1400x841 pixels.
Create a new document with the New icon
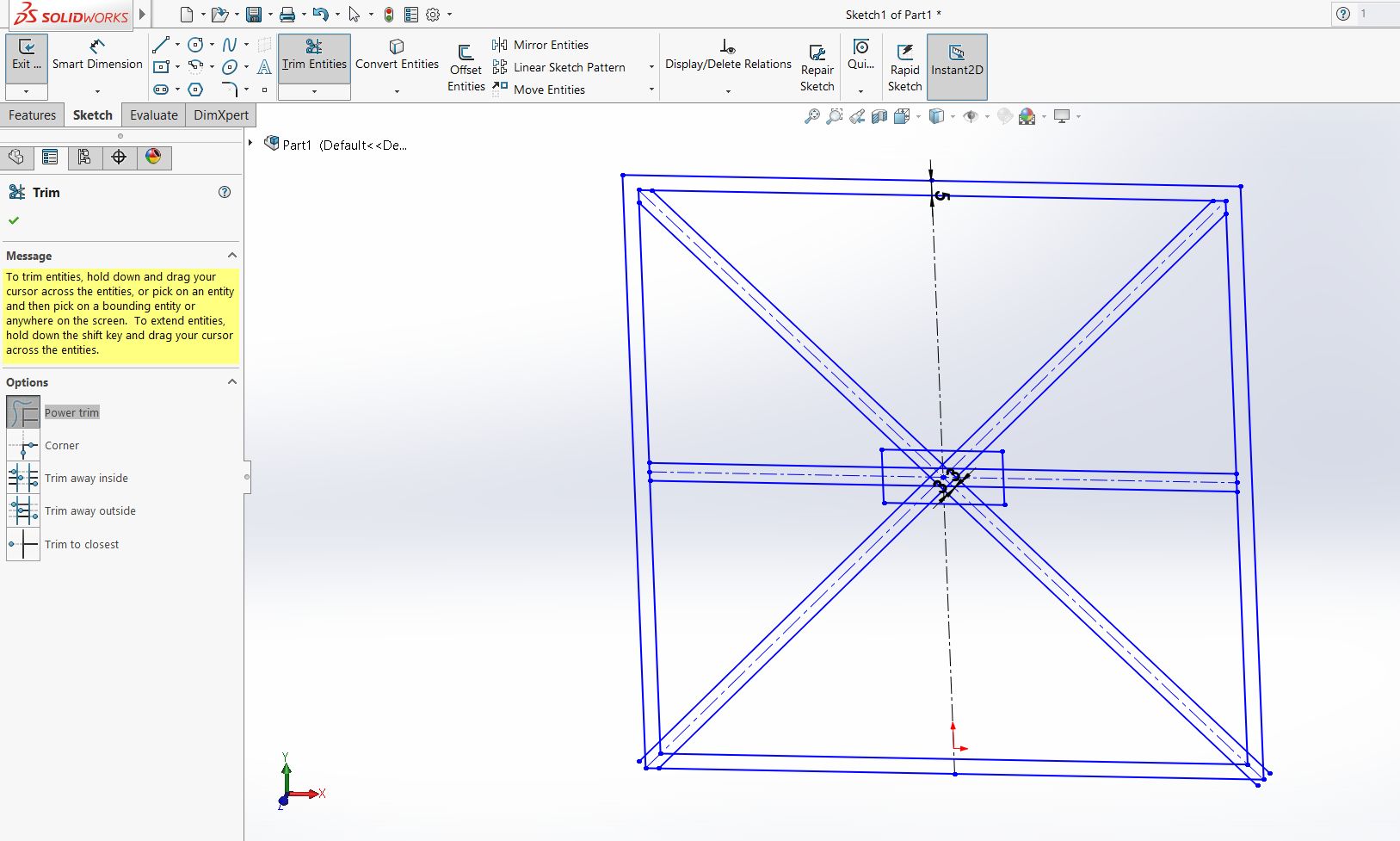(x=187, y=15)
